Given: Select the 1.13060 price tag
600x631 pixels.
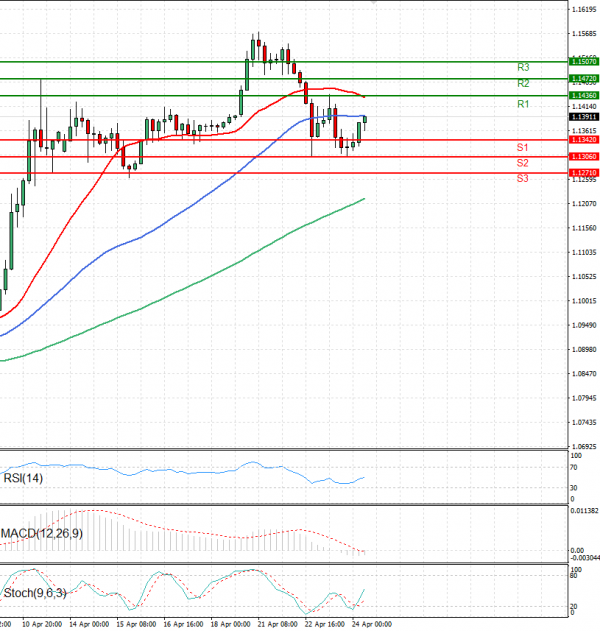Looking at the screenshot, I should click(x=584, y=157).
